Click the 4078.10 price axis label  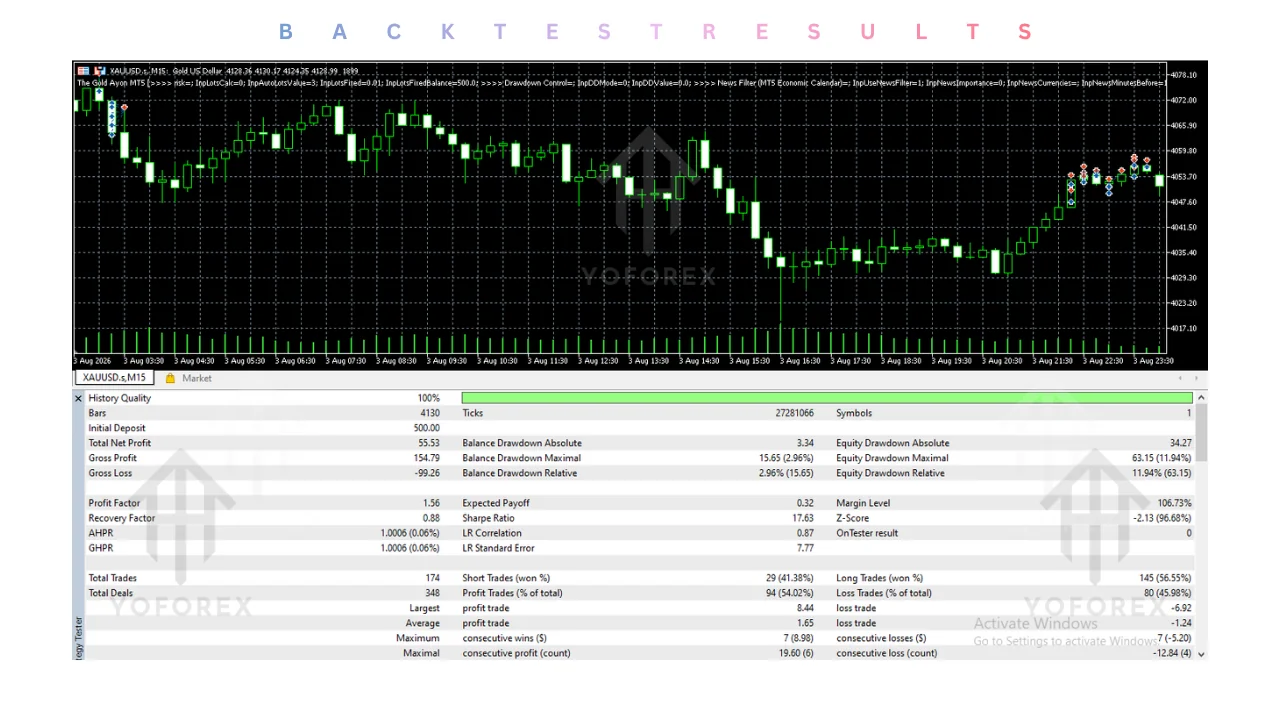point(1183,75)
